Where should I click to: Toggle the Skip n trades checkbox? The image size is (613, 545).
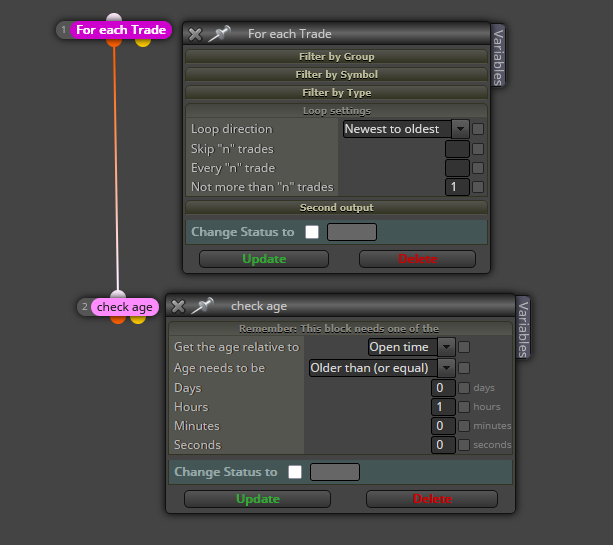[x=478, y=149]
